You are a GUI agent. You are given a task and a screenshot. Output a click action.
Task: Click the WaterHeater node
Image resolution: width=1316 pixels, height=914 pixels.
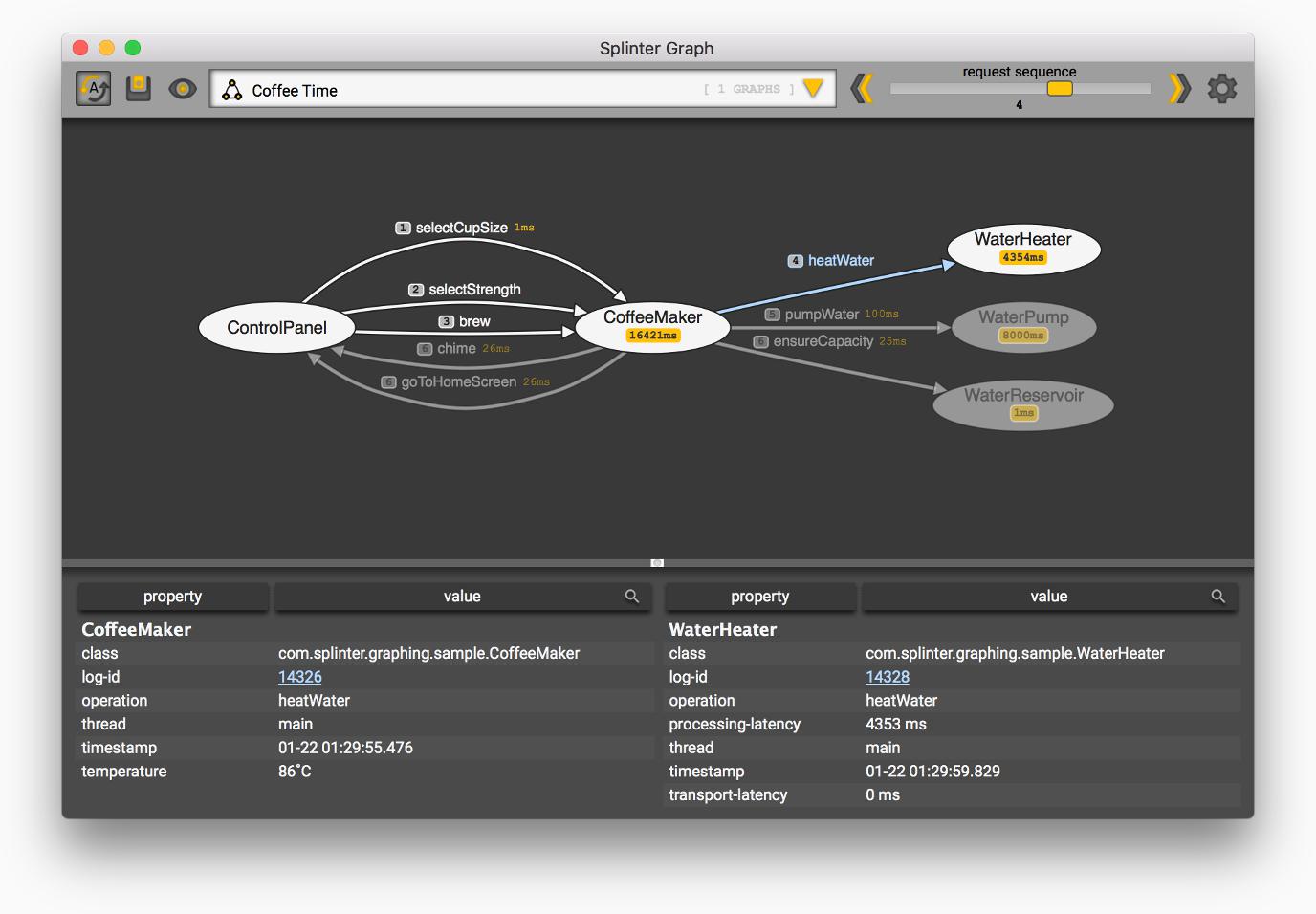(x=1023, y=248)
